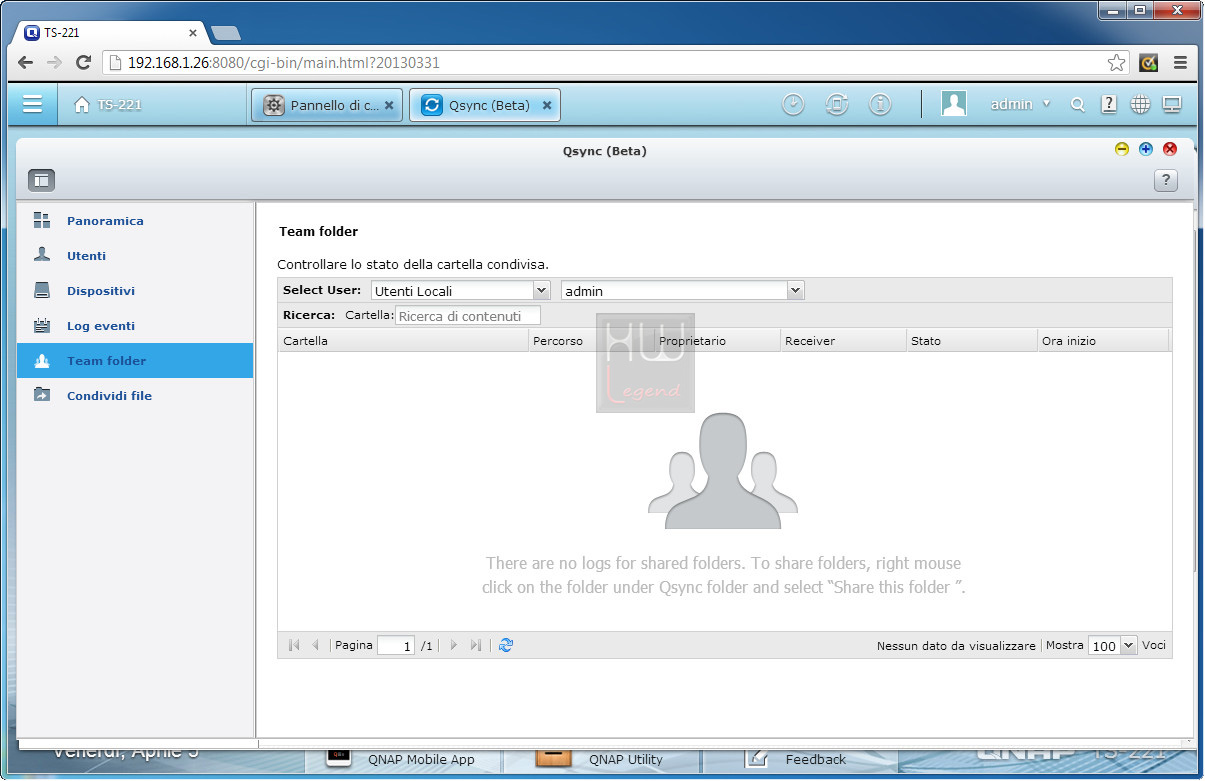
Task: Open the QTS help question mark icon
Action: point(1109,104)
